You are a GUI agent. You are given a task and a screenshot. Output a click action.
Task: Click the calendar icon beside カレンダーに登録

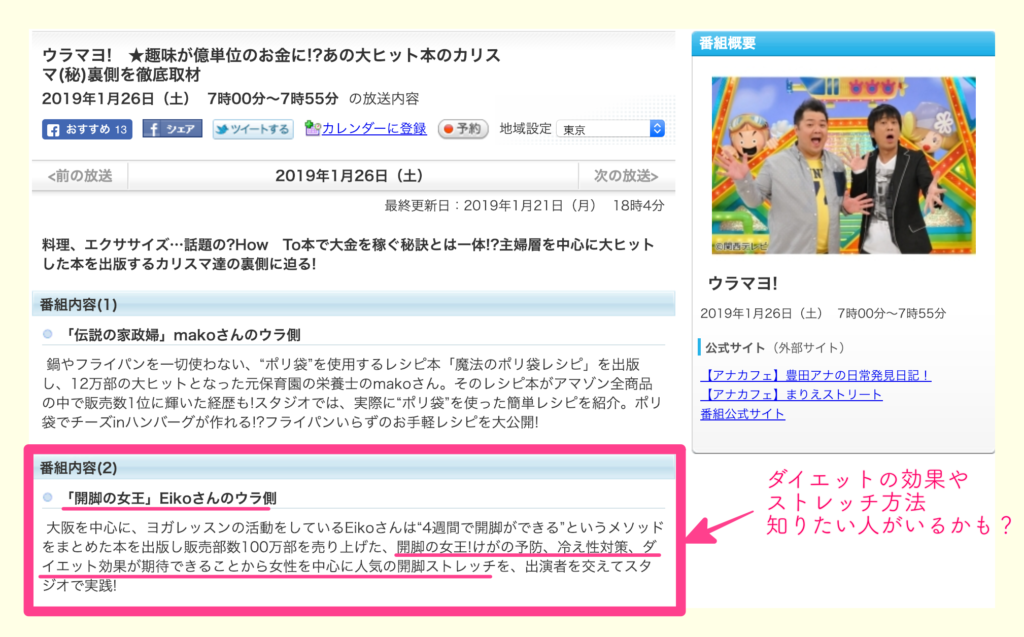315,129
